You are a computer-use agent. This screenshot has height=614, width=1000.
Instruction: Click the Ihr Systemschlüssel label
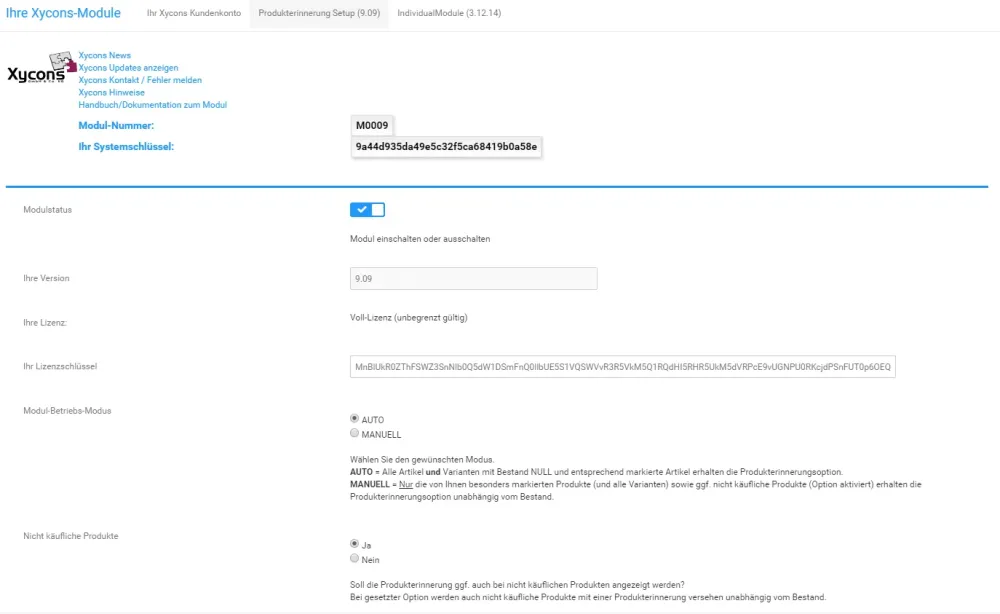(126, 147)
